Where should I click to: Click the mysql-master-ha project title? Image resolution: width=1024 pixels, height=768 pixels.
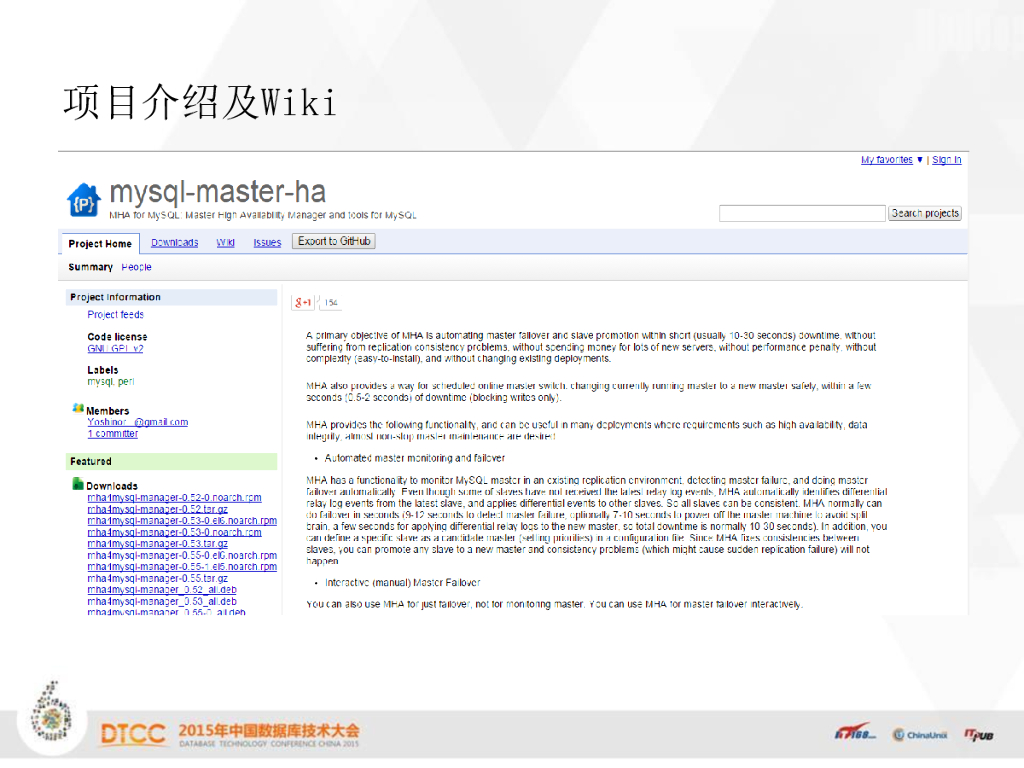coord(217,192)
